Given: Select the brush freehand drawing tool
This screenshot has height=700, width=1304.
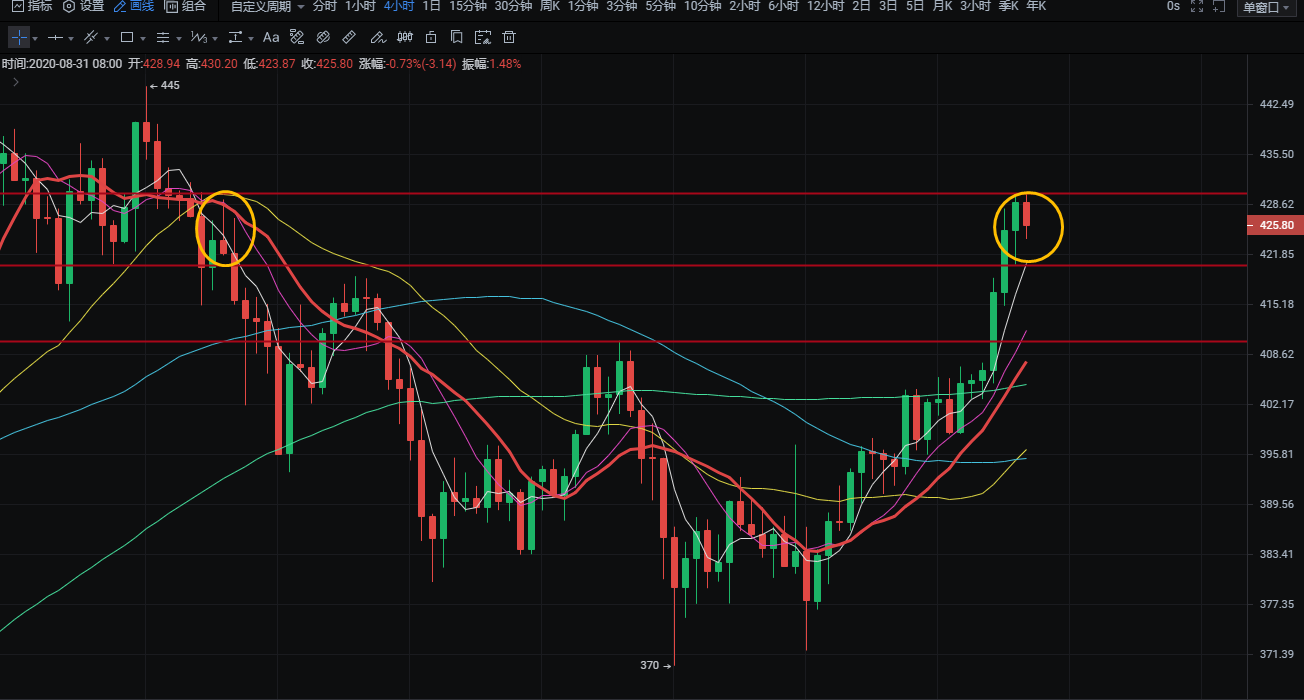Looking at the screenshot, I should coord(376,38).
